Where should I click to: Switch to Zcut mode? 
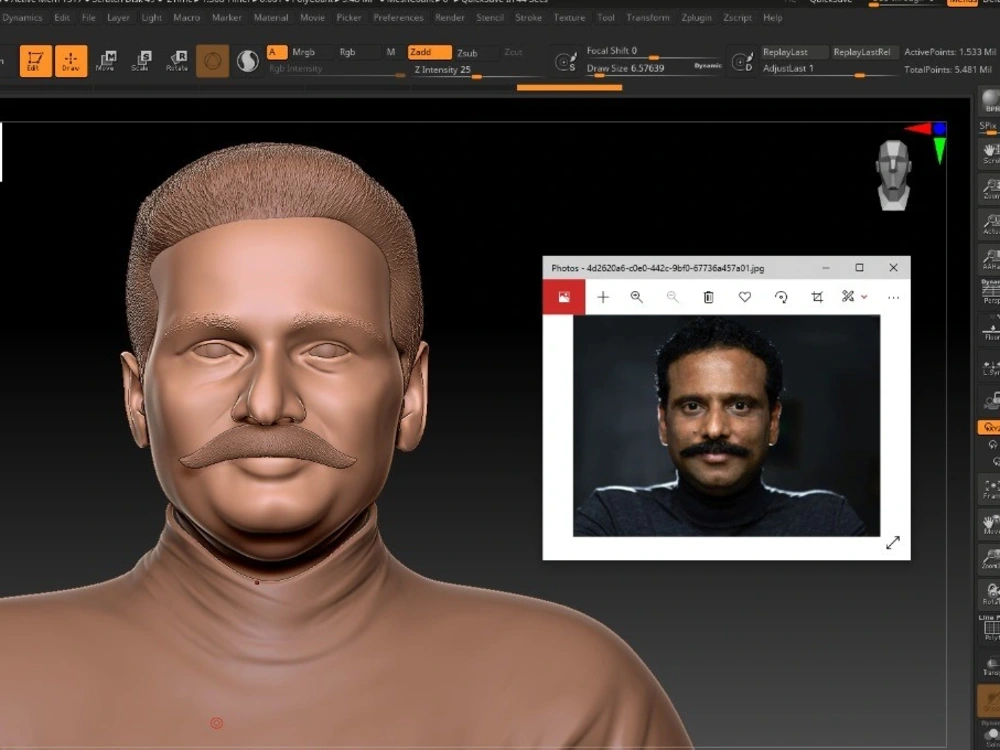tap(513, 52)
